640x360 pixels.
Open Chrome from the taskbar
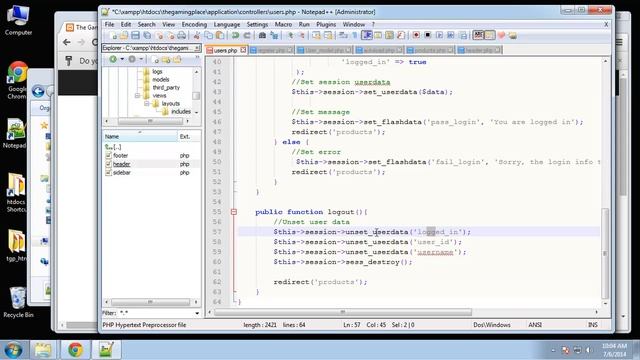point(75,350)
